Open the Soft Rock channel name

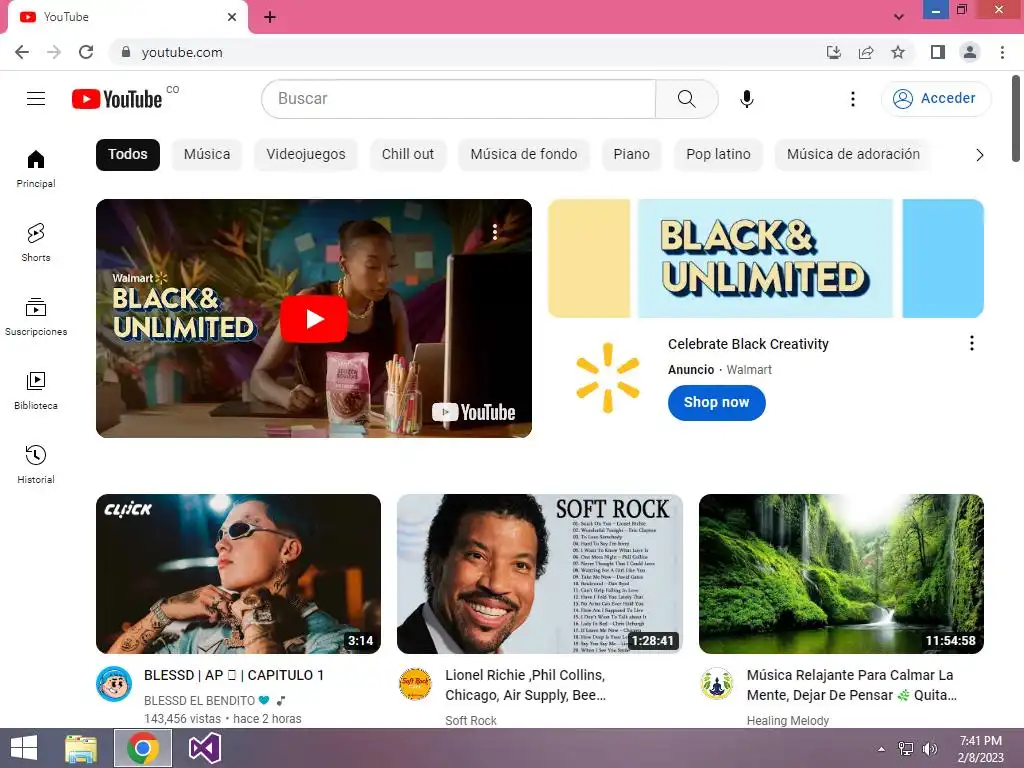tap(471, 720)
